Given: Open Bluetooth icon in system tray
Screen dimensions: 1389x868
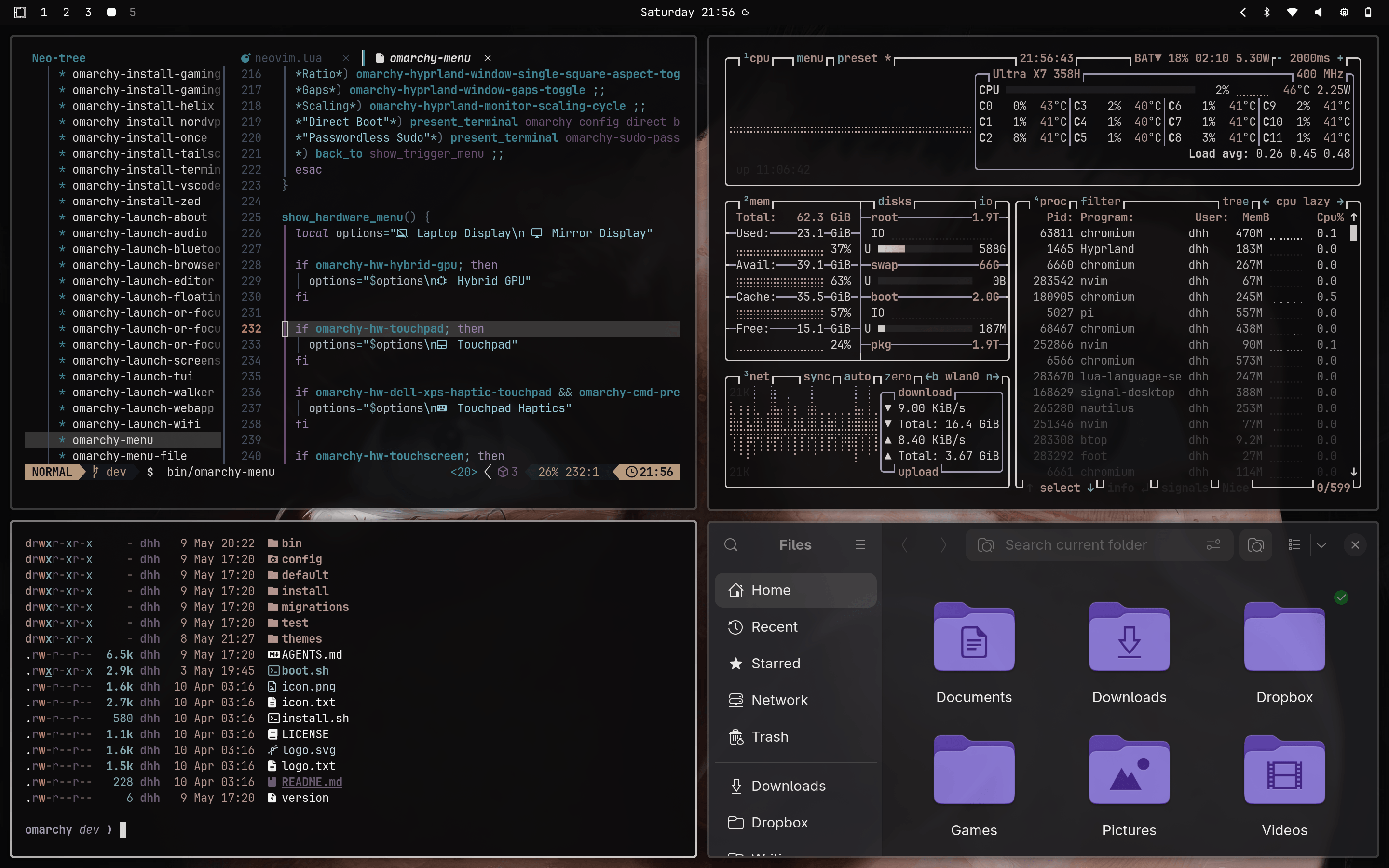Looking at the screenshot, I should click(x=1267, y=12).
